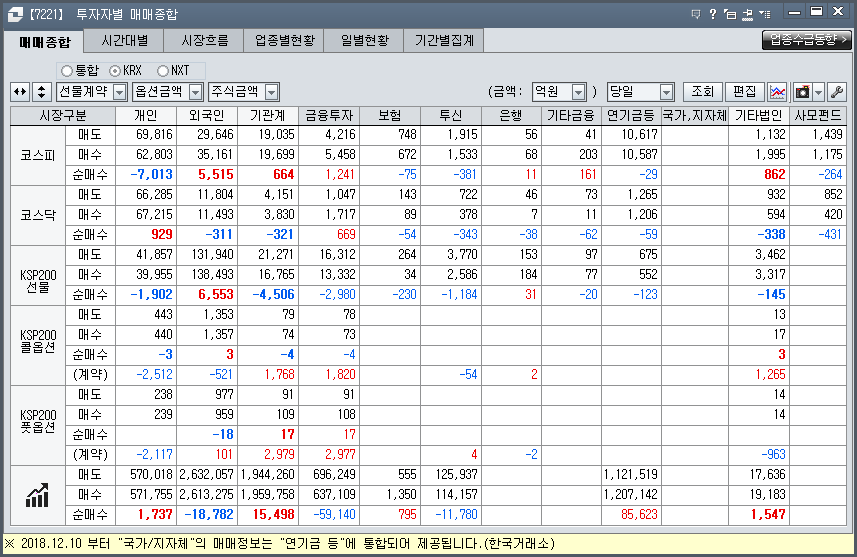Click the -59,140 금융투자 net buy cell

pyautogui.click(x=329, y=515)
